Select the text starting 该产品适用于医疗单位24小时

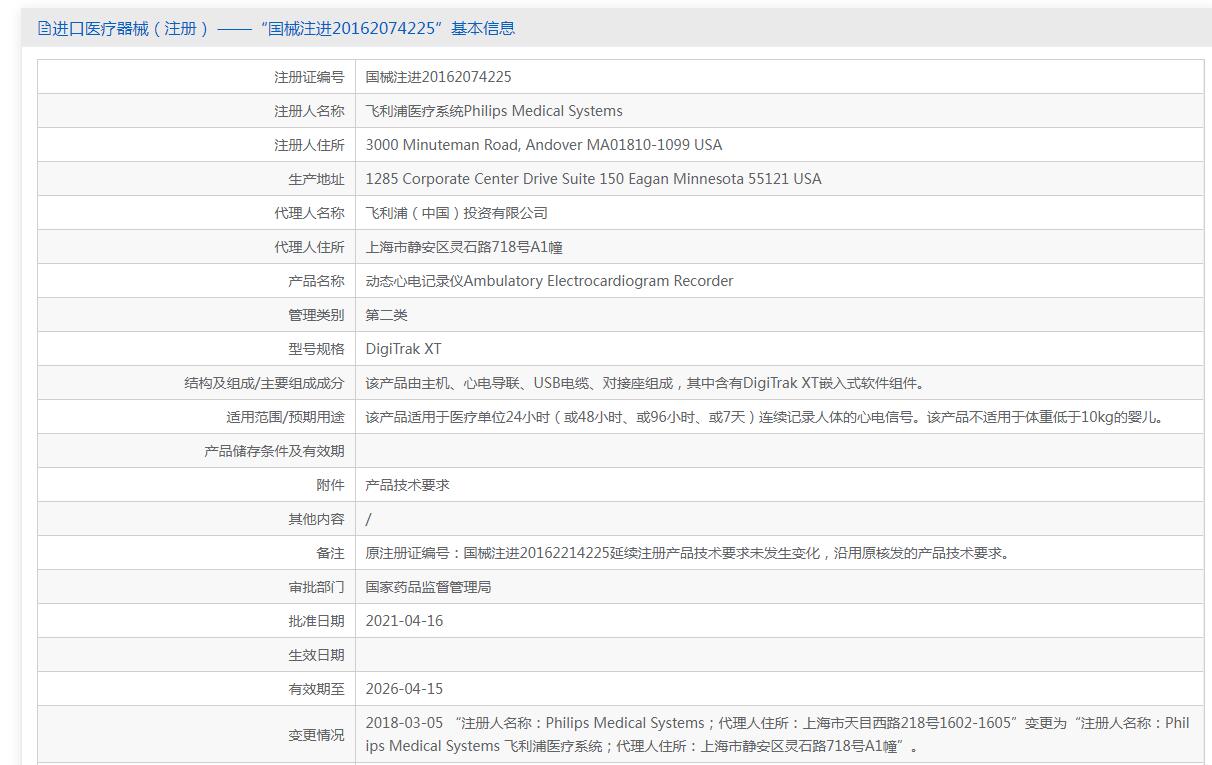tap(766, 417)
